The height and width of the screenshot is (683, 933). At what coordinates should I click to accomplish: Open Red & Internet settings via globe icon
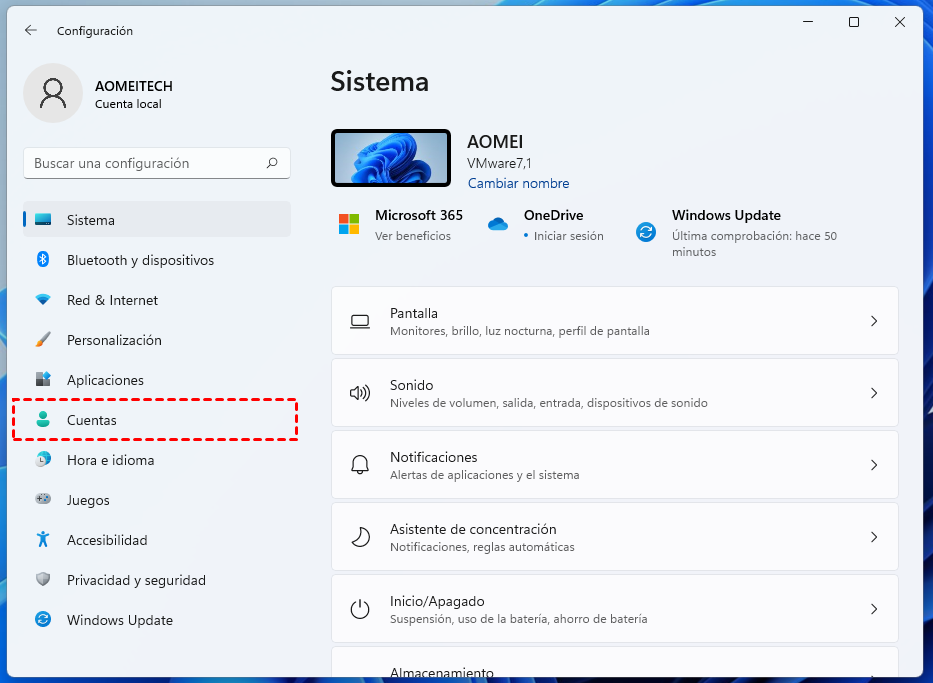point(42,300)
